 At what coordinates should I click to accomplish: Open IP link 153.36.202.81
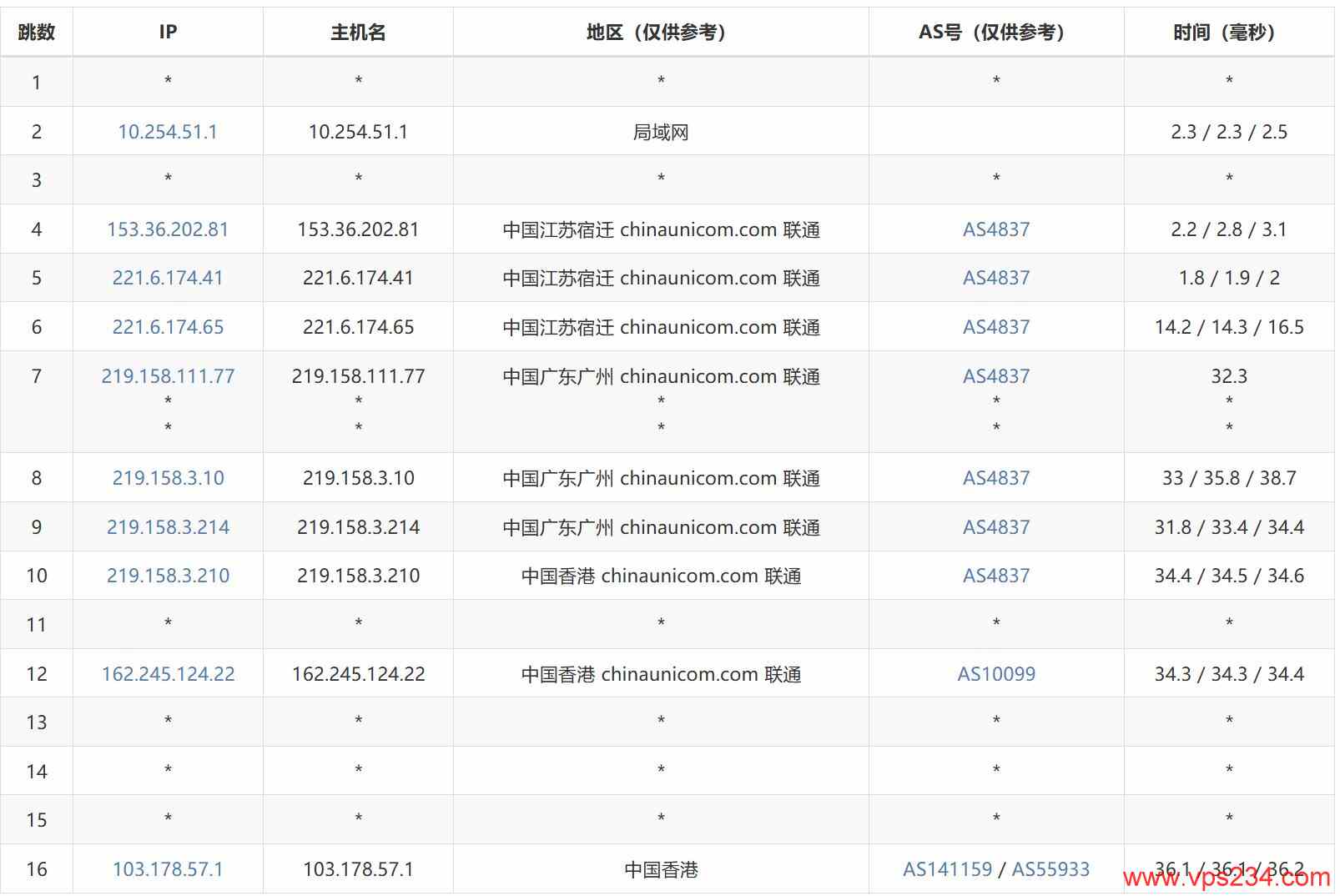click(x=168, y=229)
